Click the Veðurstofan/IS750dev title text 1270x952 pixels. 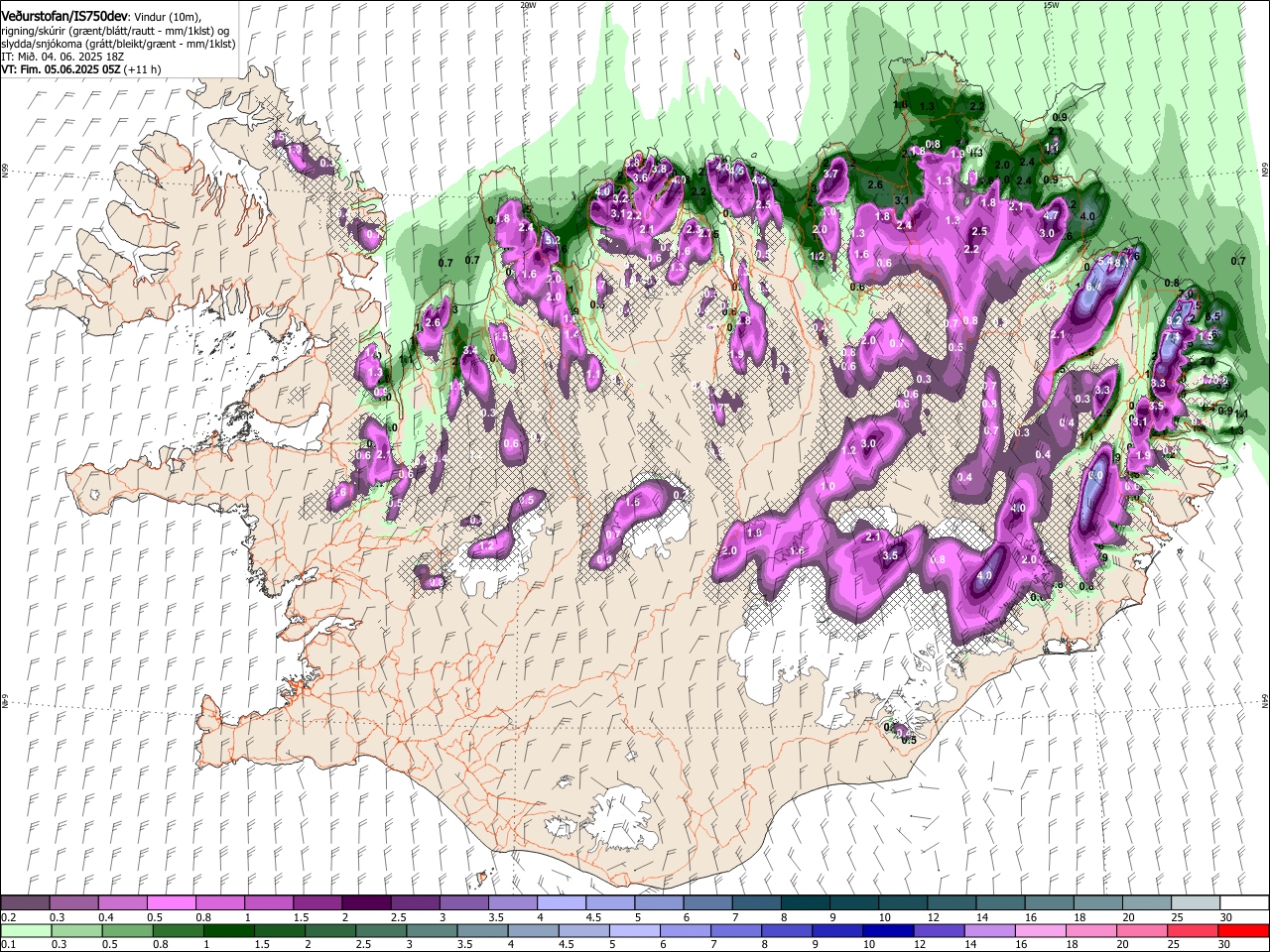(65, 16)
